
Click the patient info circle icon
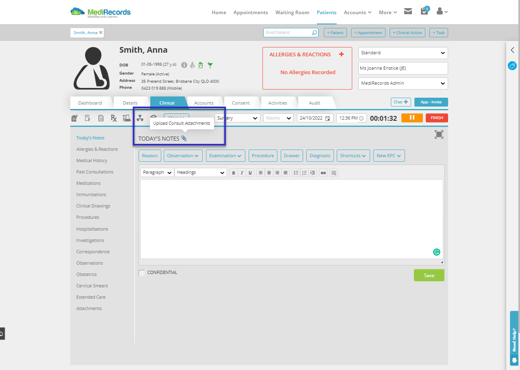tap(184, 65)
